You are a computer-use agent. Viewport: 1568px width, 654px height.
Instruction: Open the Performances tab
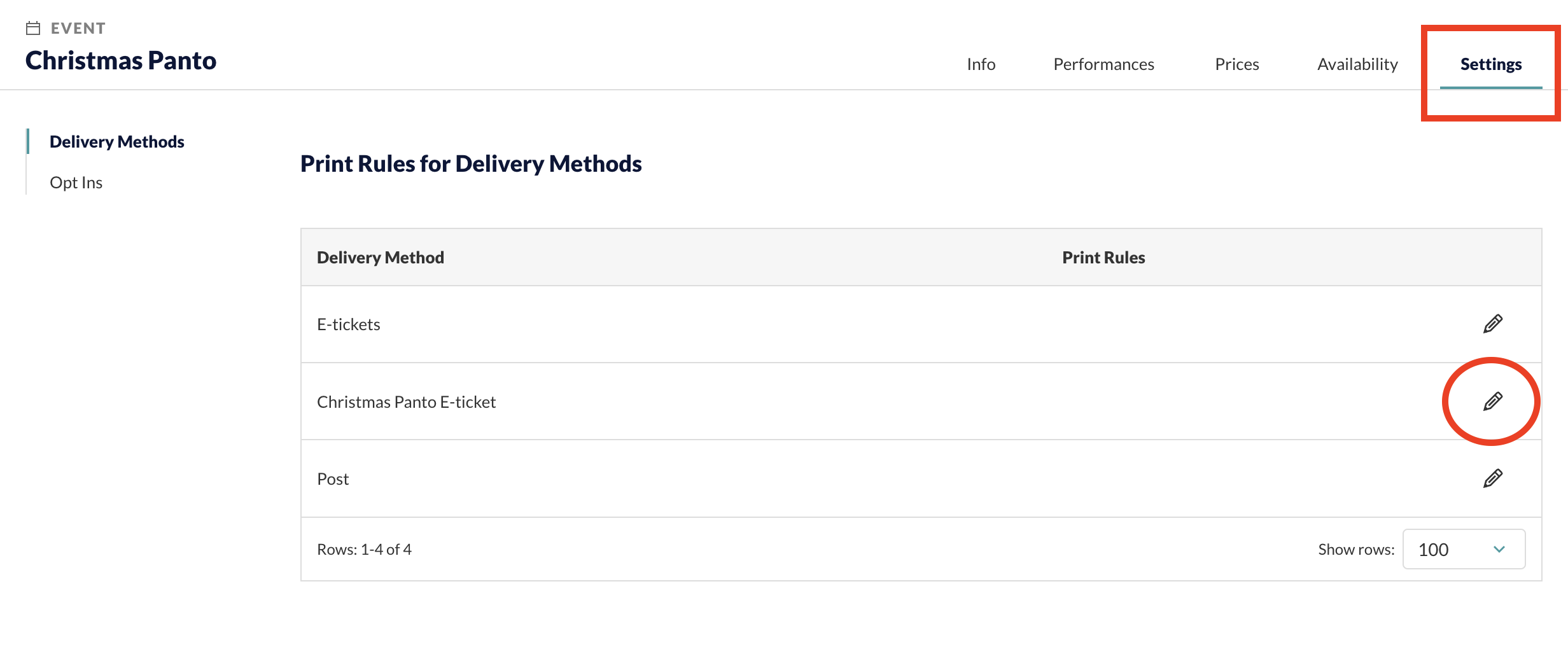click(1103, 64)
